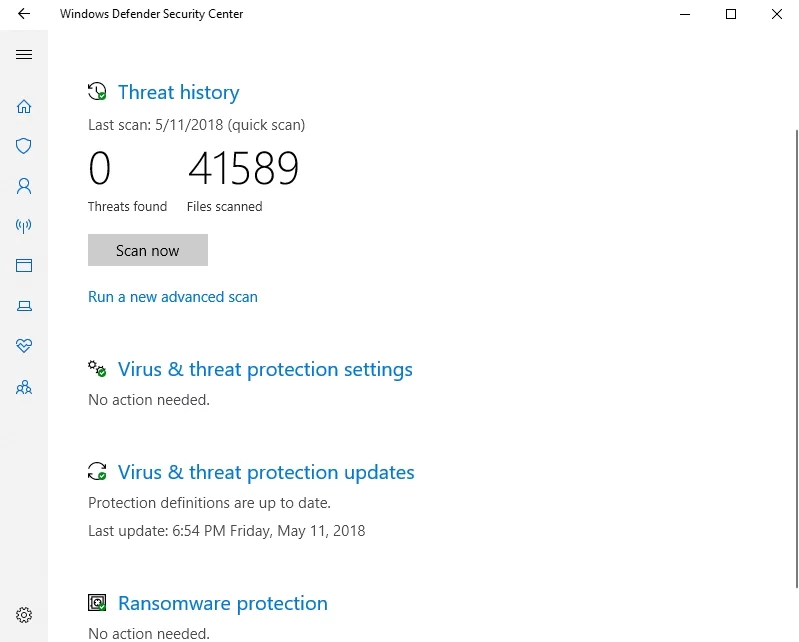Image resolution: width=799 pixels, height=642 pixels.
Task: Open Account protection person icon
Action: point(24,186)
